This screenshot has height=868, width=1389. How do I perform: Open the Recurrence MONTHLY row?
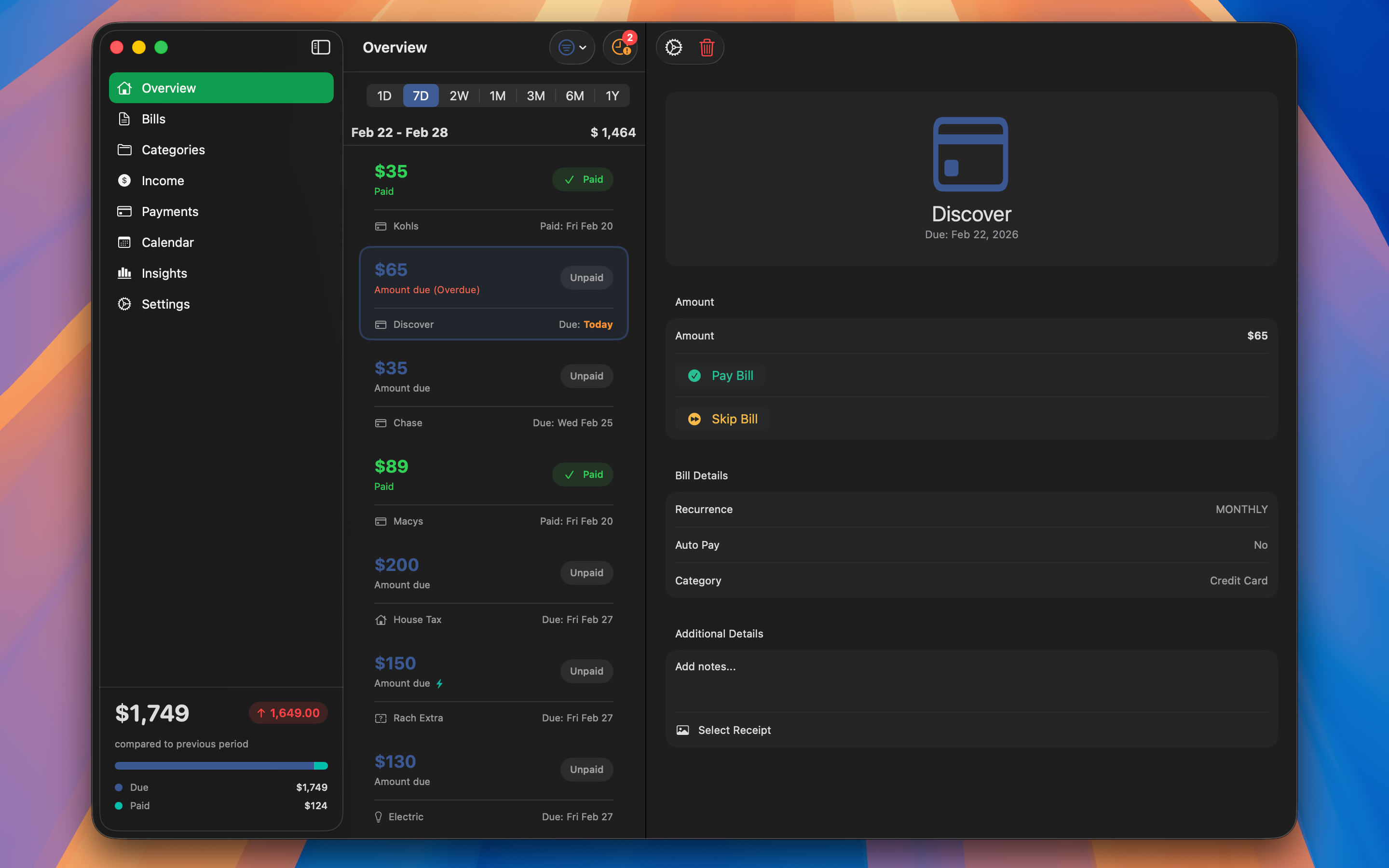971,509
